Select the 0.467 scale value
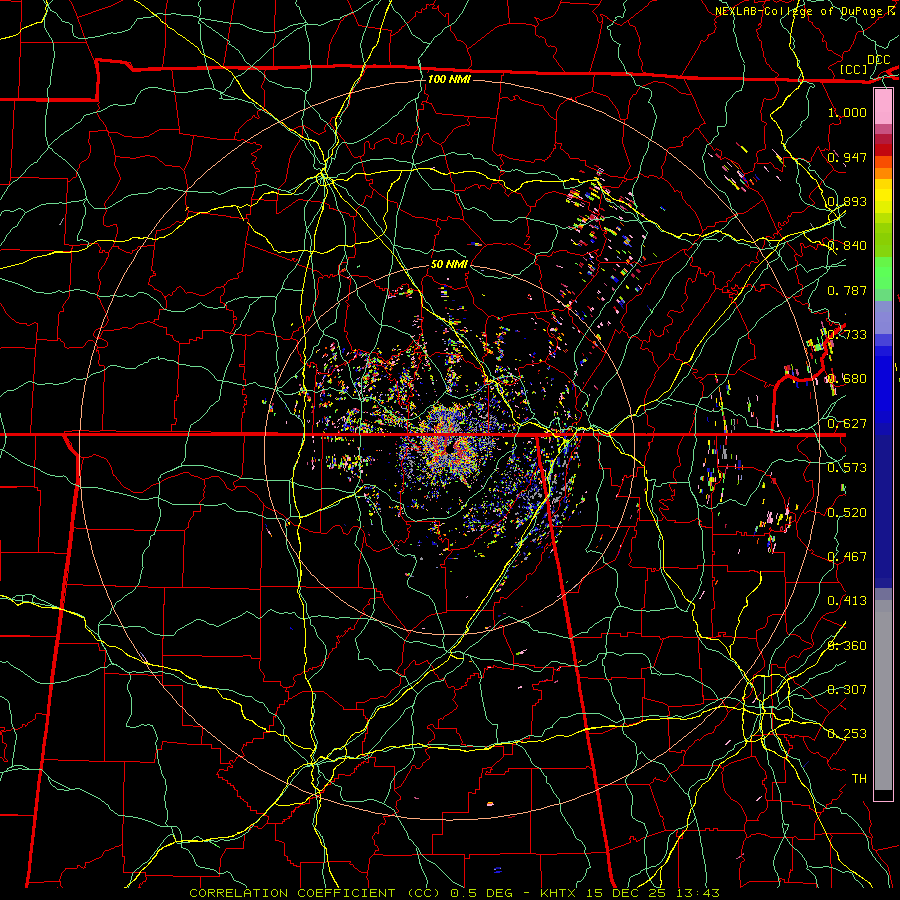The height and width of the screenshot is (900, 900). point(847,557)
